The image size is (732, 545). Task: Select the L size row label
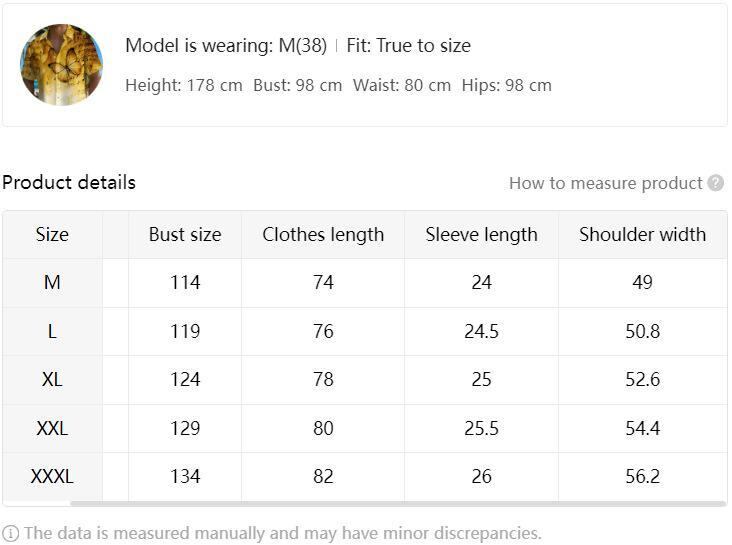(x=52, y=331)
